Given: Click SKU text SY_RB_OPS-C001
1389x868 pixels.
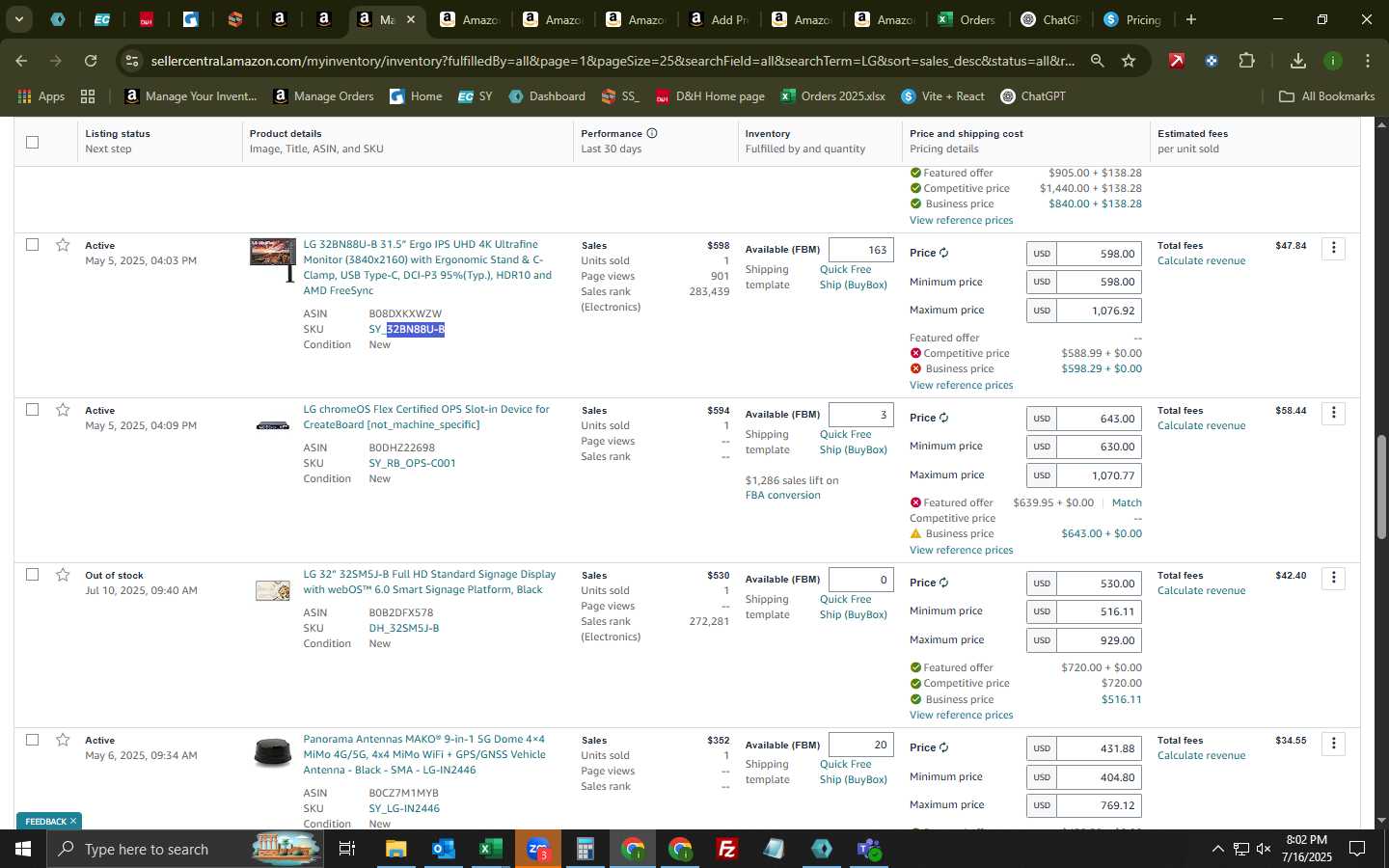Looking at the screenshot, I should (412, 463).
